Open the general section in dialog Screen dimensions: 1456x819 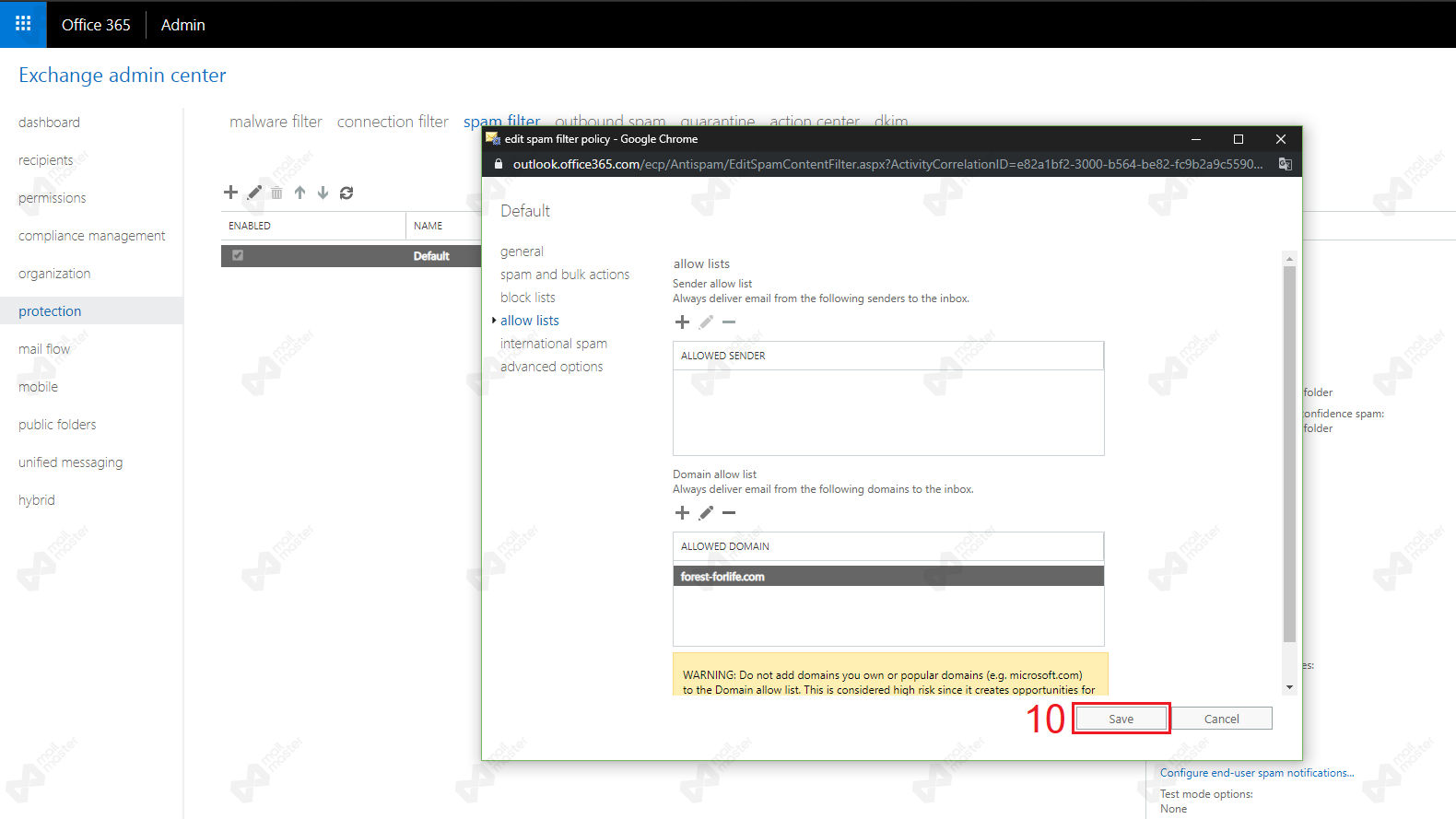coord(522,252)
